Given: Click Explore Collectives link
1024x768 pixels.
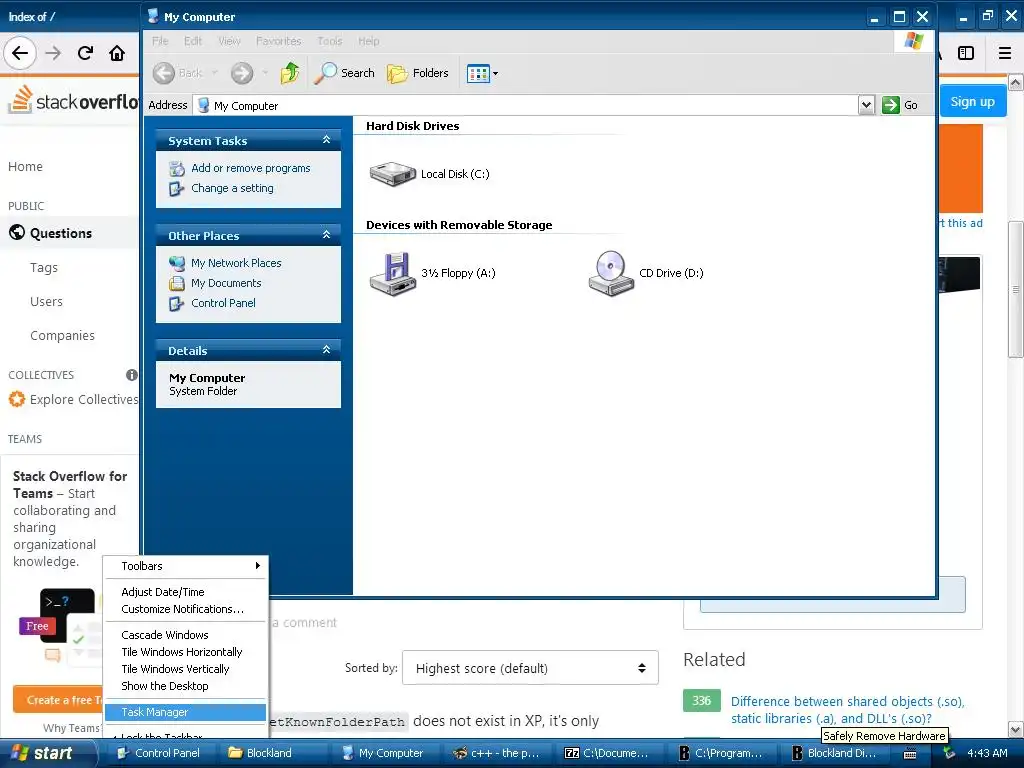Looking at the screenshot, I should 84,400.
